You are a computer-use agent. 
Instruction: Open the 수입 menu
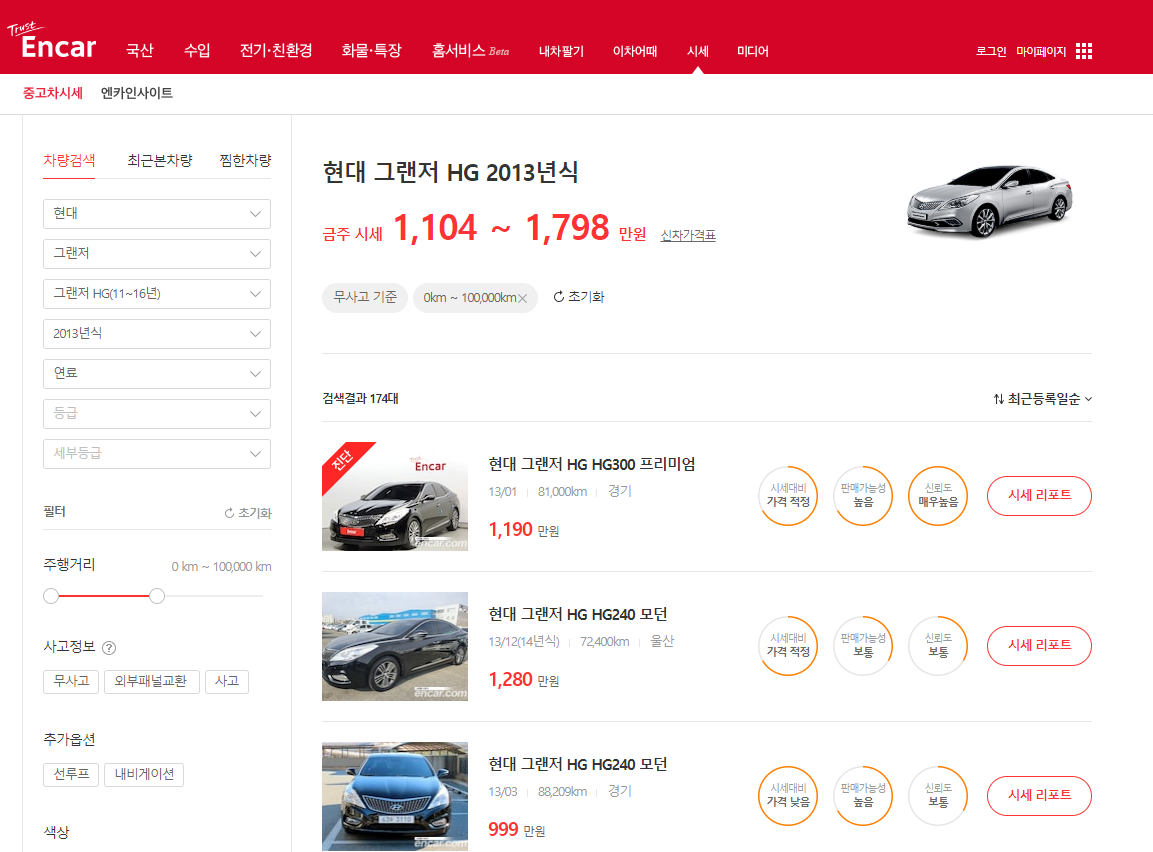coord(197,51)
